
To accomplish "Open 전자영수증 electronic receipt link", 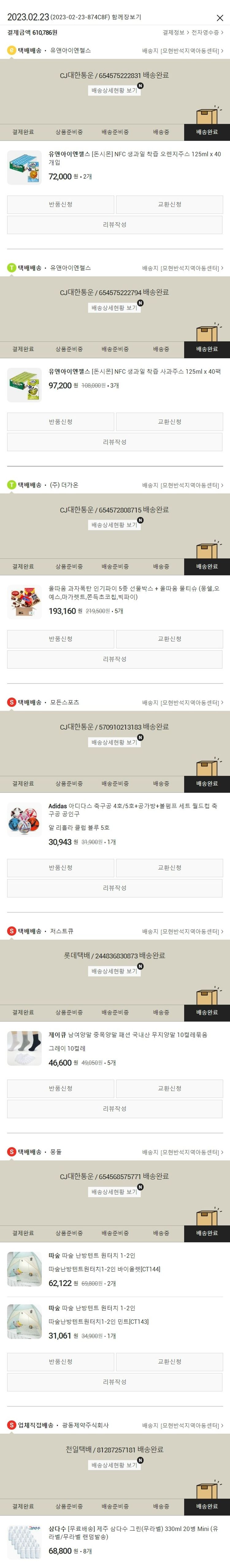I will 207,32.
